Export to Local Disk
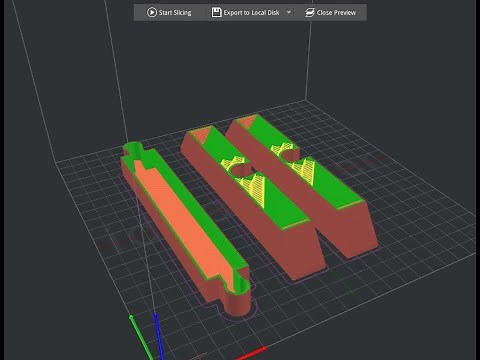This screenshot has width=480, height=360. [x=246, y=13]
